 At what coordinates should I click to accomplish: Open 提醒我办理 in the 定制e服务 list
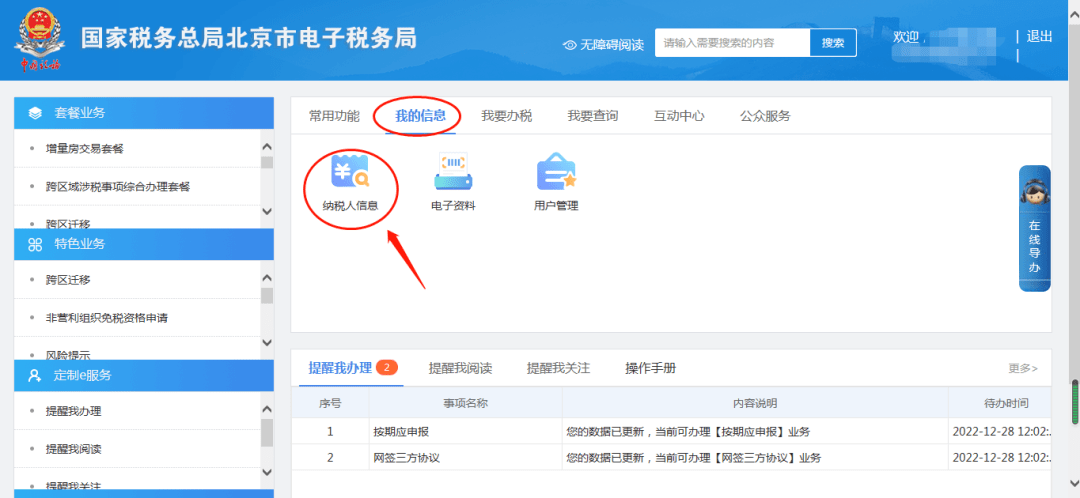(x=73, y=411)
